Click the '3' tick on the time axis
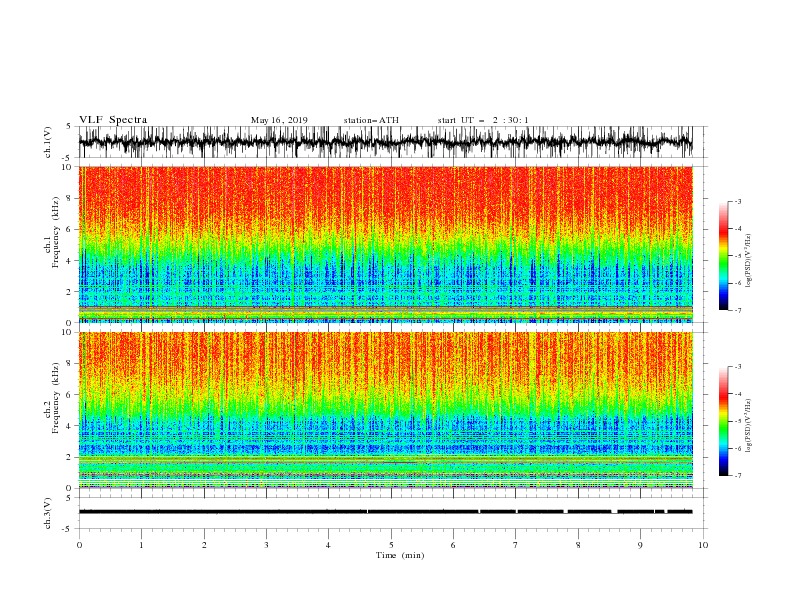This screenshot has height=612, width=792. click(x=266, y=545)
